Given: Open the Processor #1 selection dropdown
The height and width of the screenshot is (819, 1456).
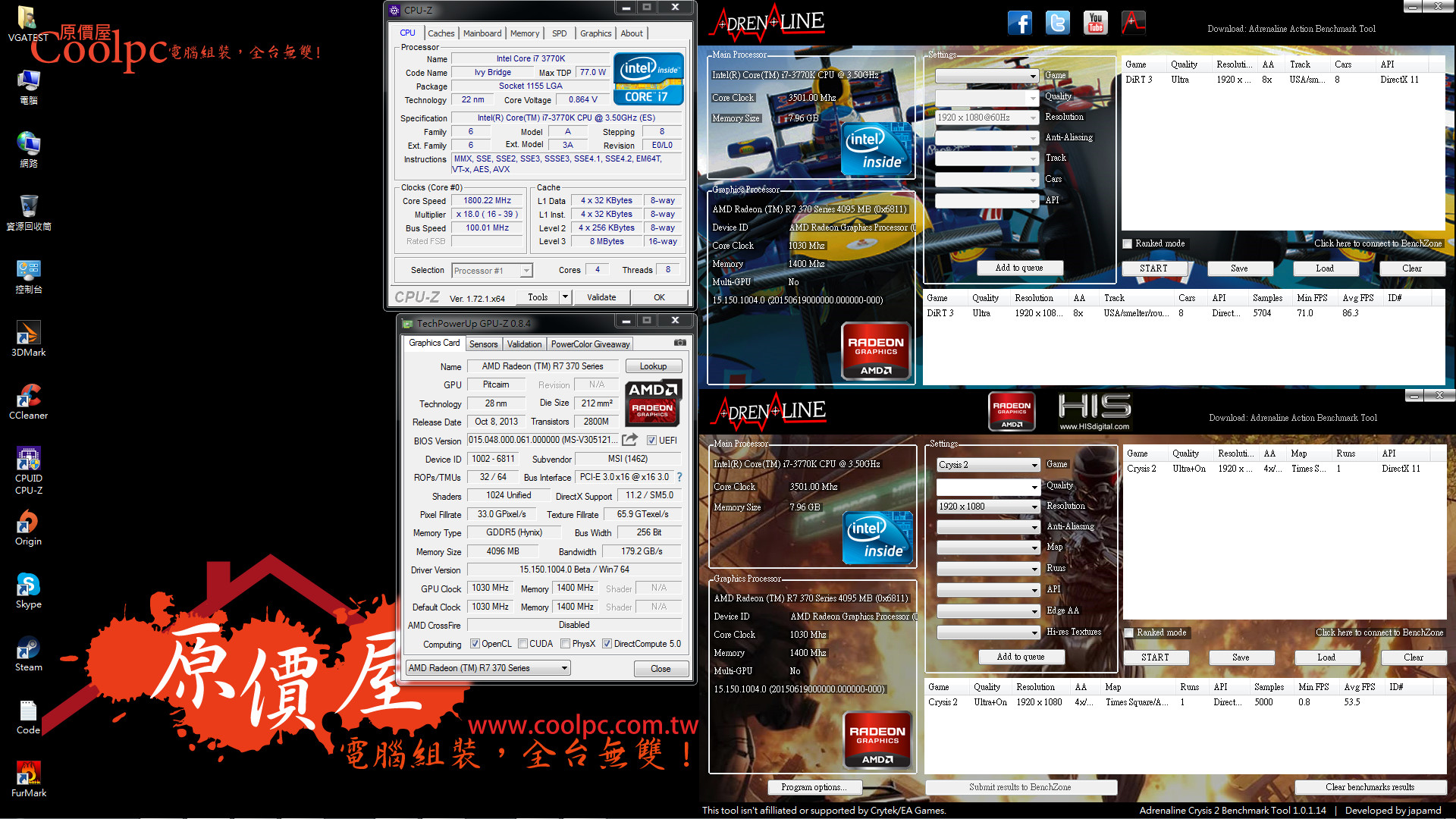Looking at the screenshot, I should click(492, 271).
